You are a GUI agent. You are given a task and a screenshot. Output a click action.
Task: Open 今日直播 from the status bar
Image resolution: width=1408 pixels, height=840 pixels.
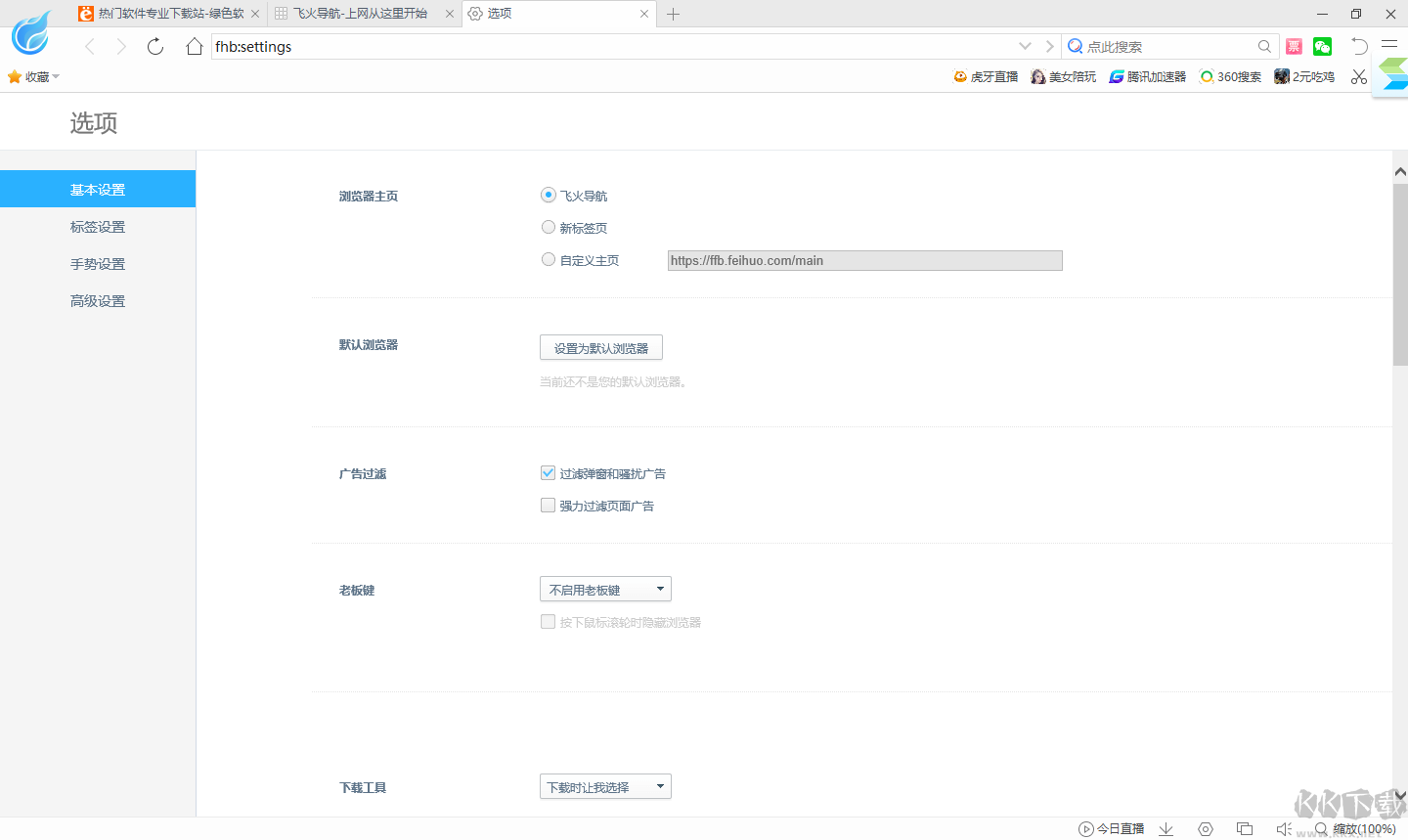(x=1113, y=828)
